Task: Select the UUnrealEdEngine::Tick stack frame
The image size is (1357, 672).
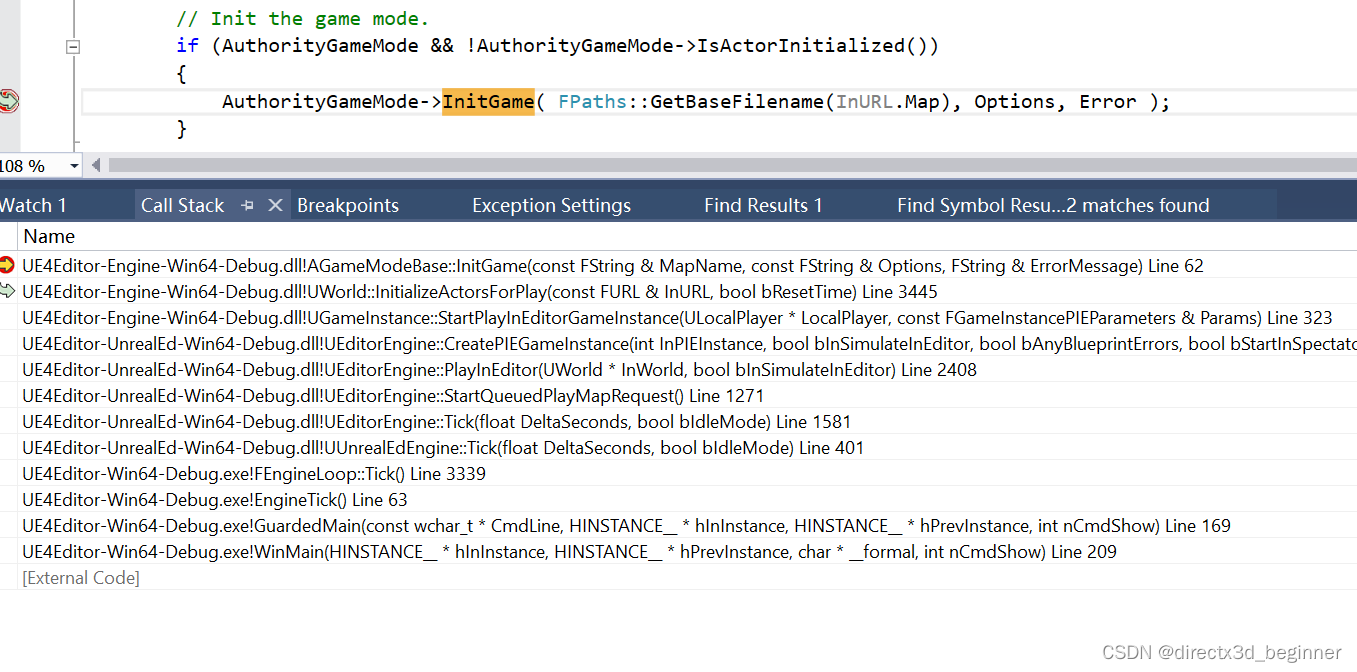Action: click(443, 448)
